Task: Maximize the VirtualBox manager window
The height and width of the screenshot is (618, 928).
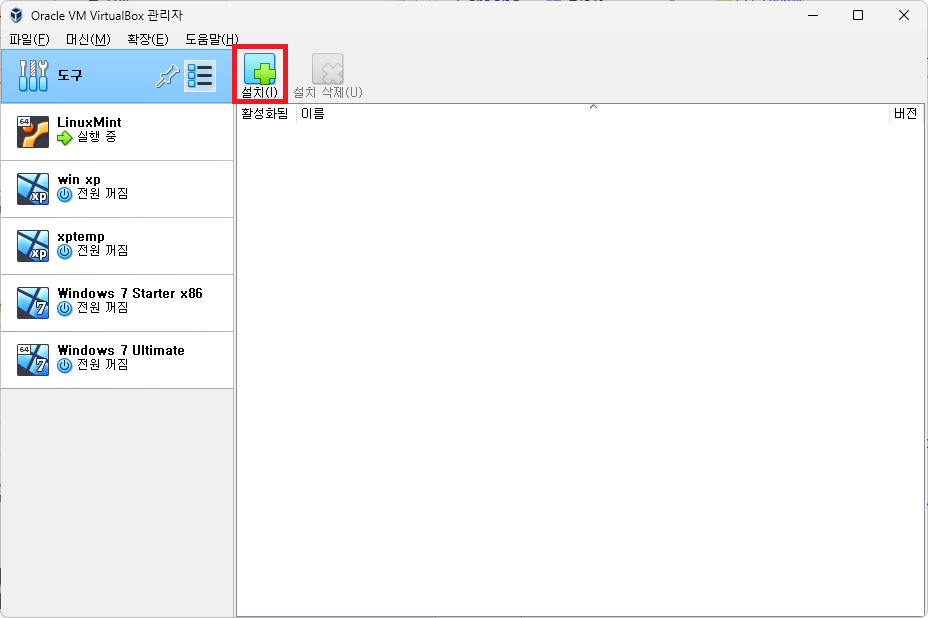Action: (858, 15)
